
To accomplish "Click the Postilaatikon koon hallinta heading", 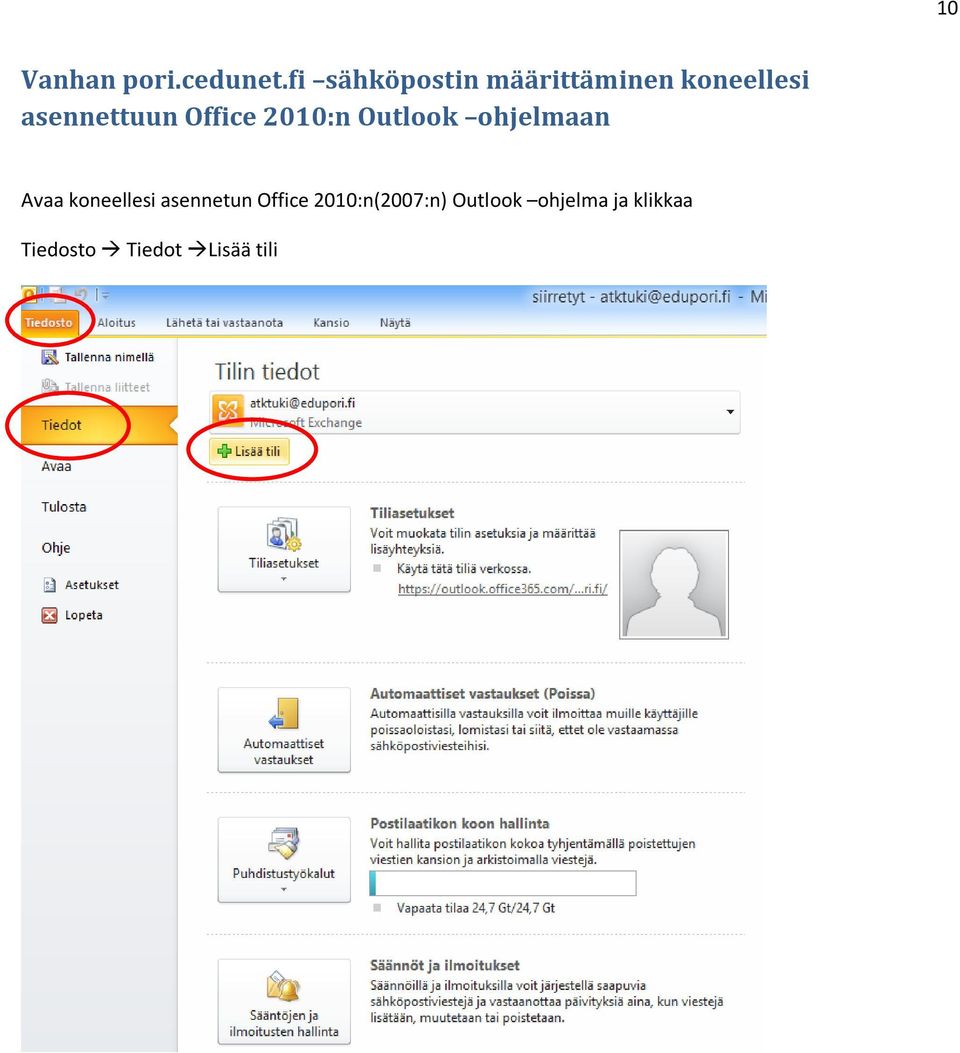I will (x=460, y=823).
